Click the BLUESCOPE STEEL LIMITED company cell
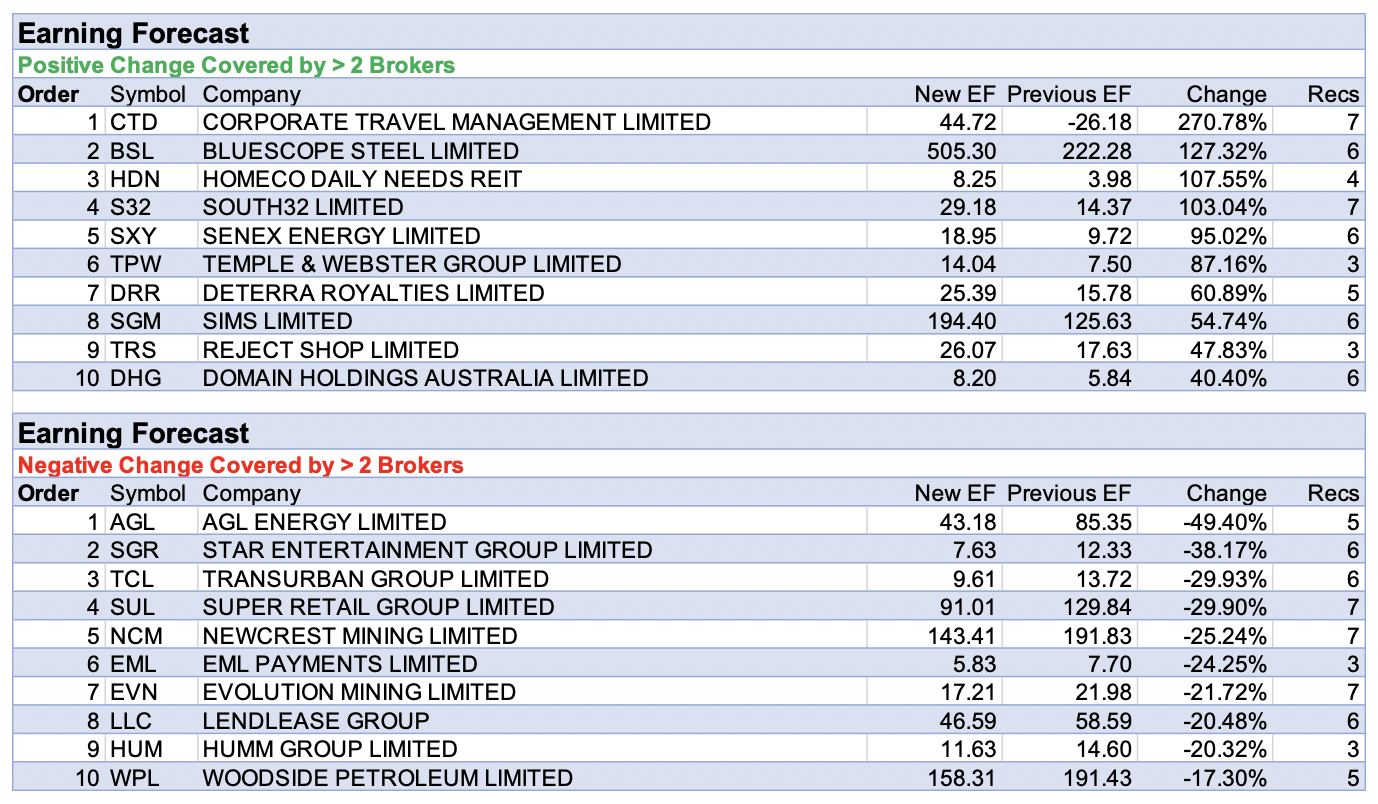This screenshot has height=804, width=1378. 361,151
